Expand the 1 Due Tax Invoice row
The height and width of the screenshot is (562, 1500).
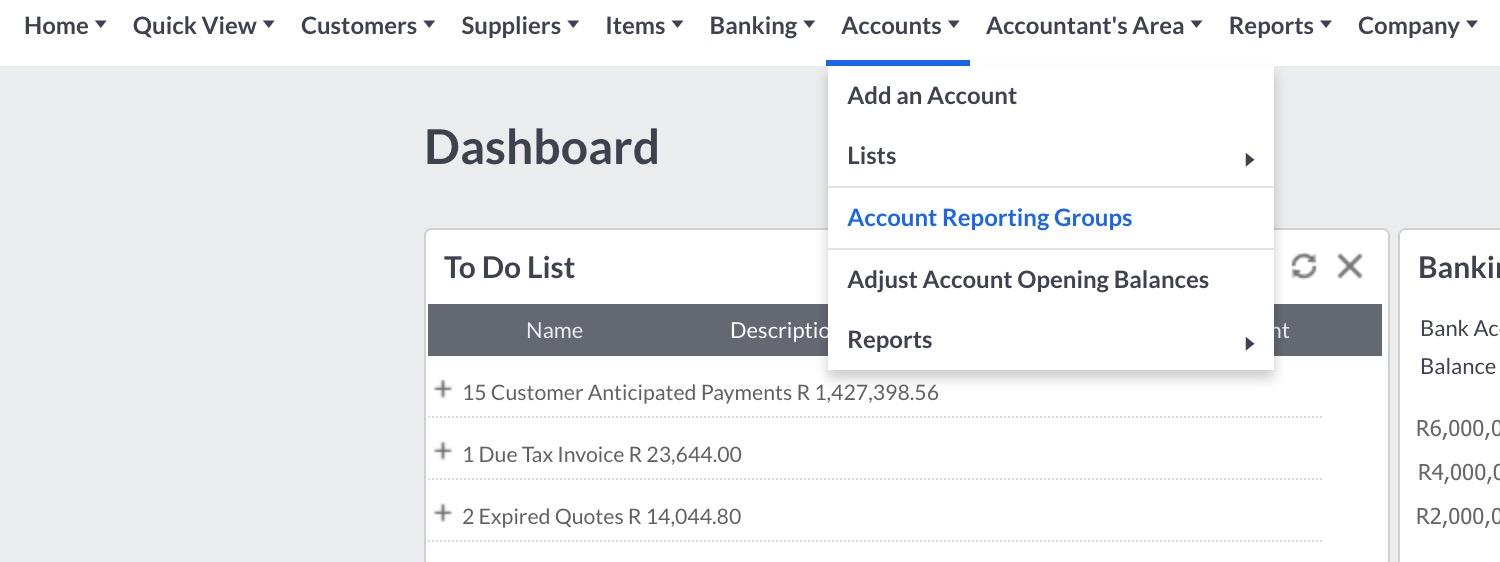tap(443, 452)
